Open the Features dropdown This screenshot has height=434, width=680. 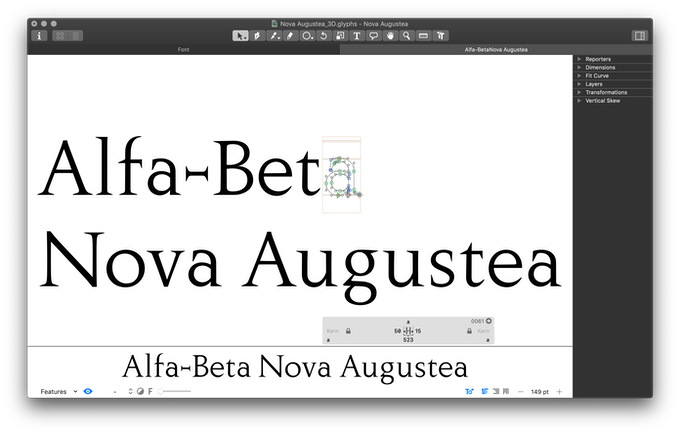click(x=59, y=392)
